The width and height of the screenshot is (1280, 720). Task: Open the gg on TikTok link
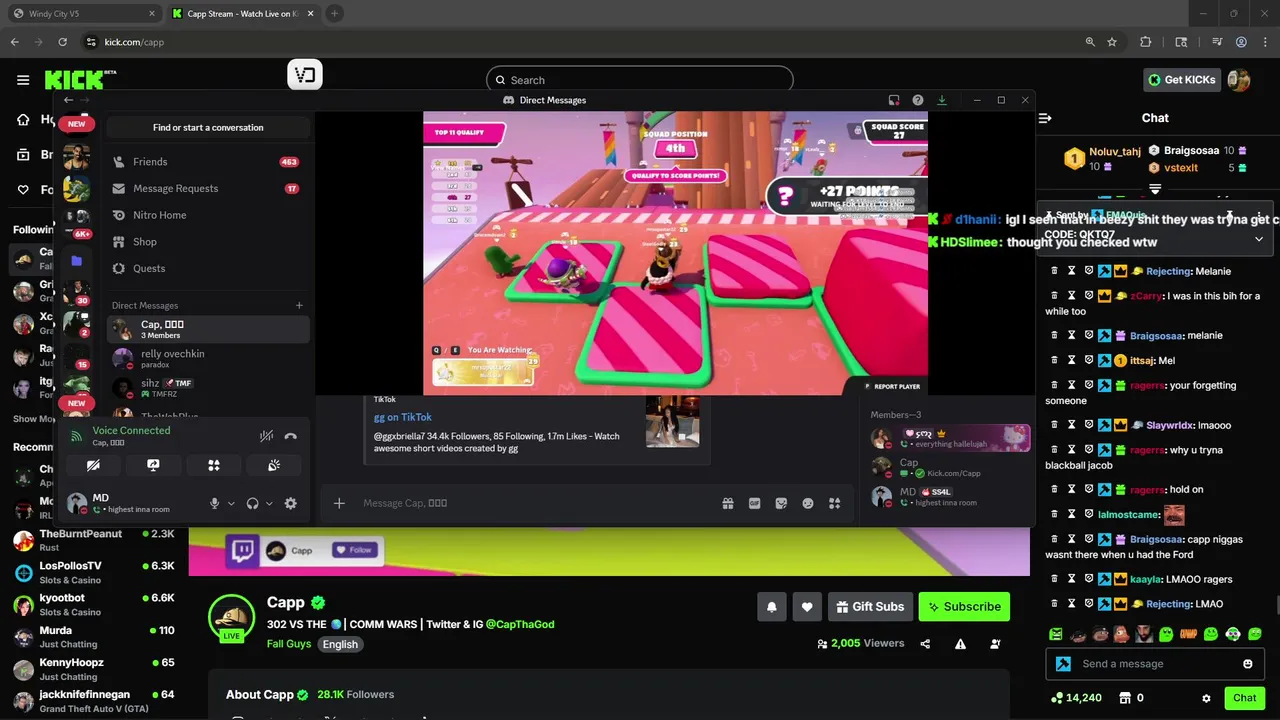(403, 417)
